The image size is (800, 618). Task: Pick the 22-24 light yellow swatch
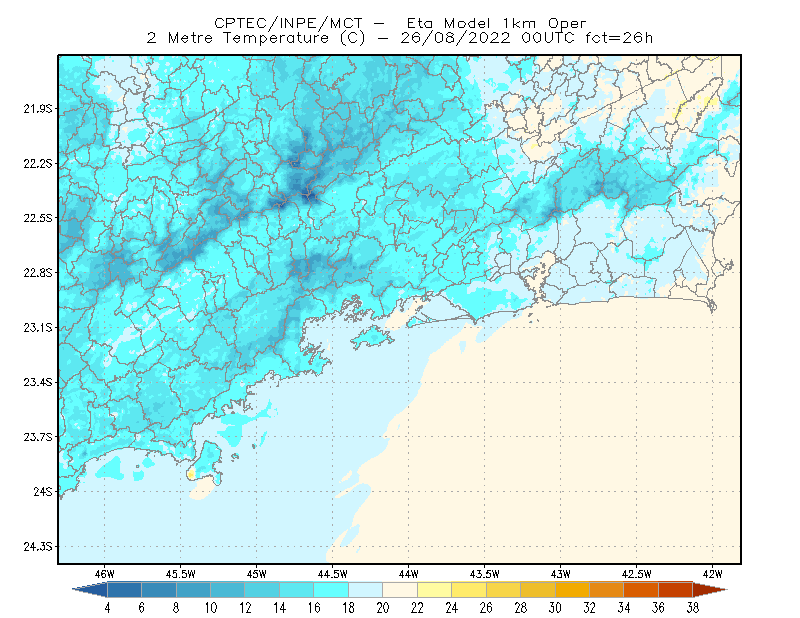[434, 590]
